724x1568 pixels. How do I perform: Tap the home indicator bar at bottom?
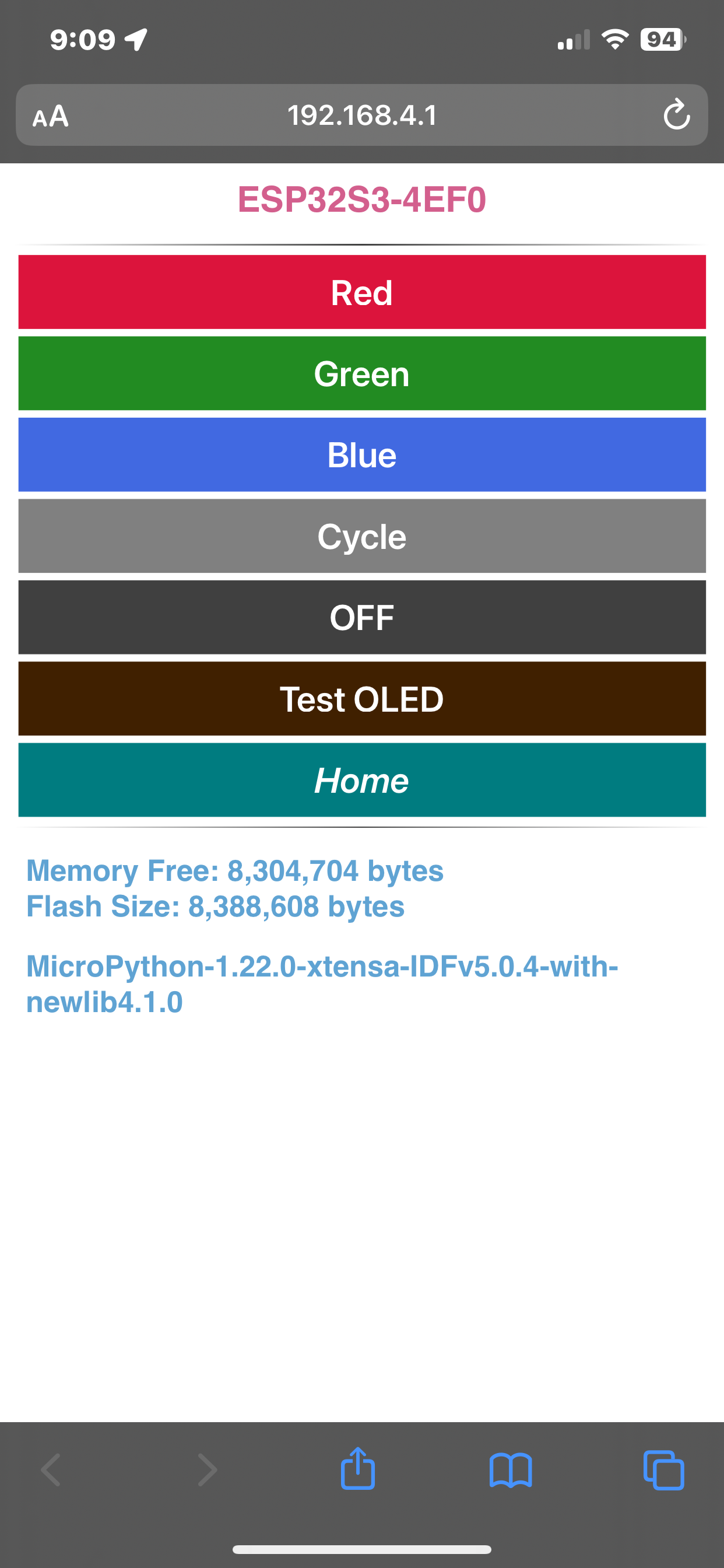tap(362, 1549)
